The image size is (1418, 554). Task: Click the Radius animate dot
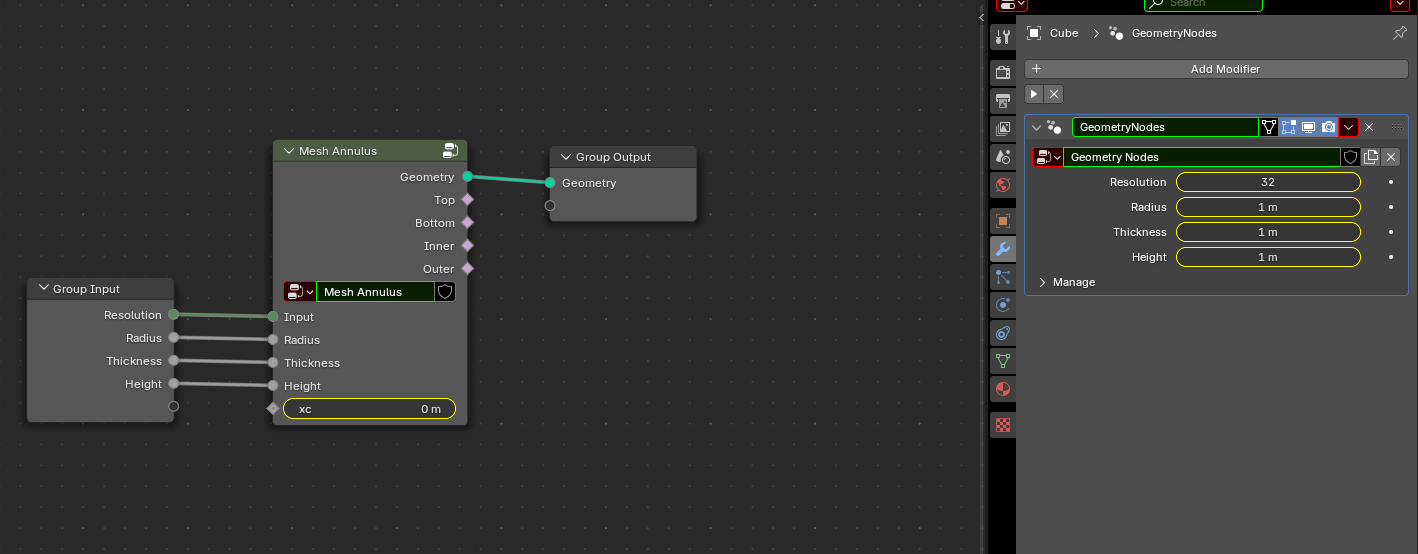point(1391,207)
